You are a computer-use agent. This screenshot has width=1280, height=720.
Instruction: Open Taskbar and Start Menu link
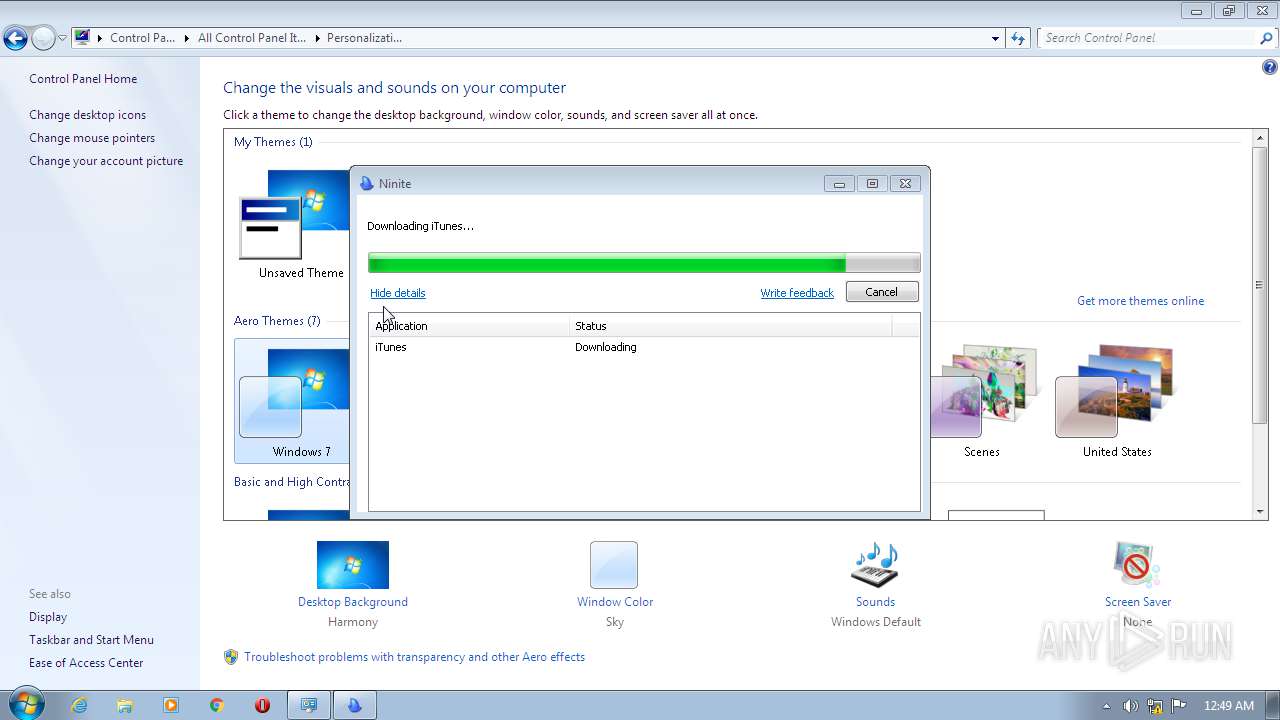[91, 640]
